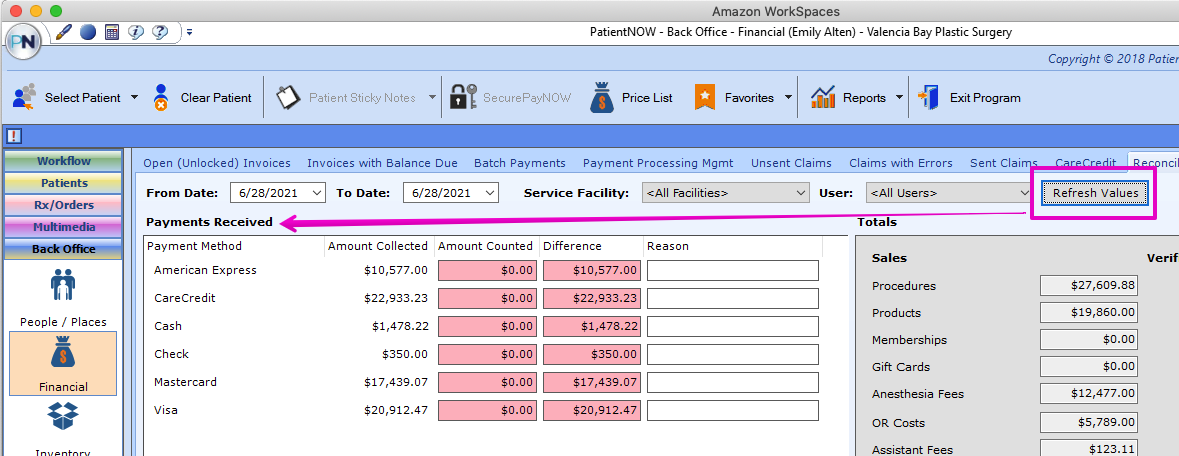Select the Financial money bag icon

[63, 353]
